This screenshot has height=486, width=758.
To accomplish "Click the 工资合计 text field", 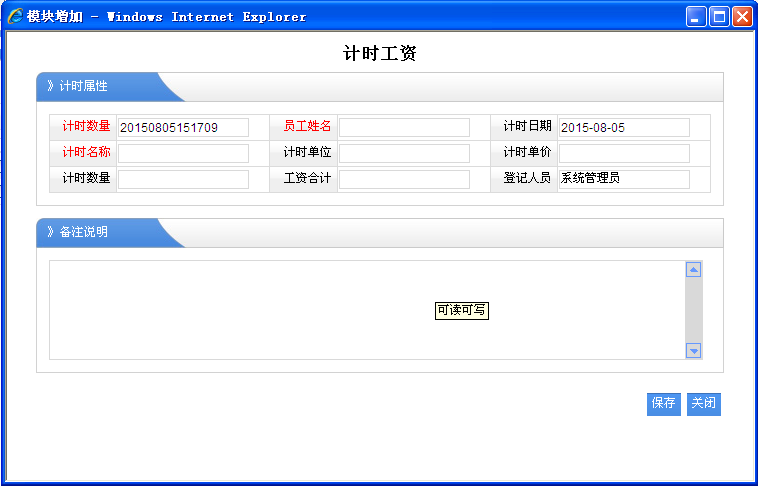I will click(x=404, y=179).
